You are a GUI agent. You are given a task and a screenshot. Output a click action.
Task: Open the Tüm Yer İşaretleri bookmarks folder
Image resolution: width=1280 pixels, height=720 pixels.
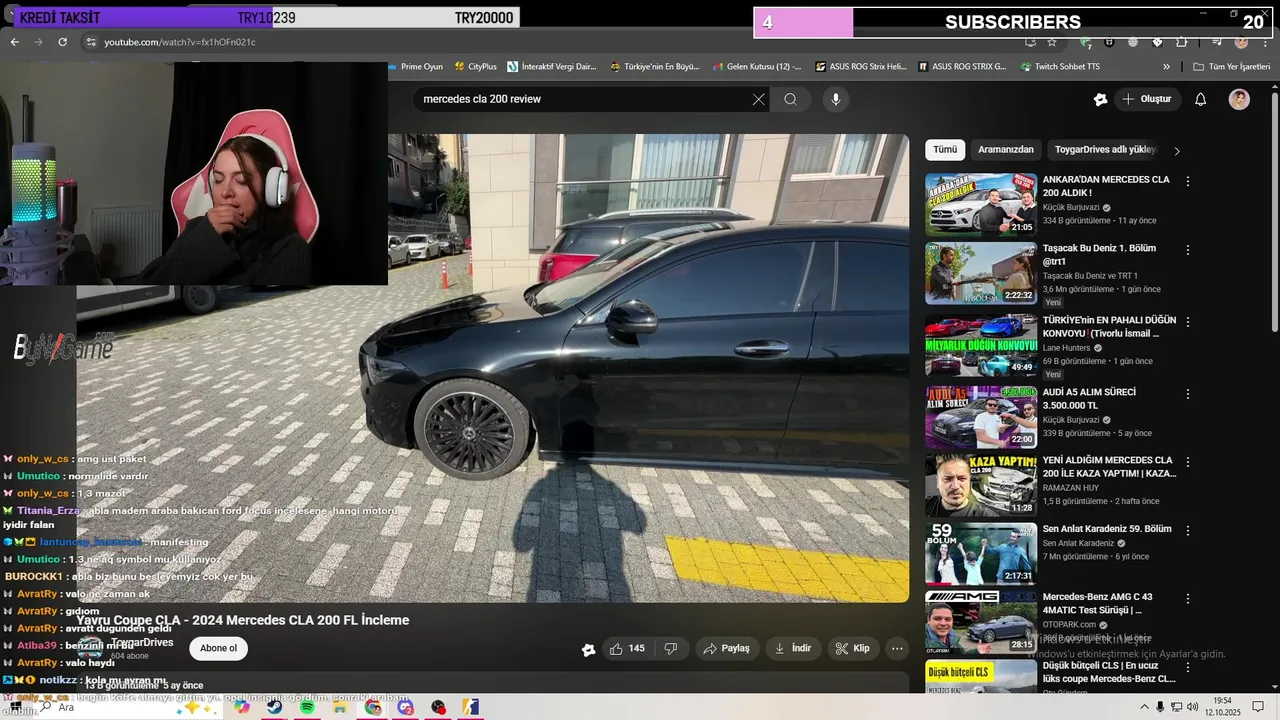1231,67
